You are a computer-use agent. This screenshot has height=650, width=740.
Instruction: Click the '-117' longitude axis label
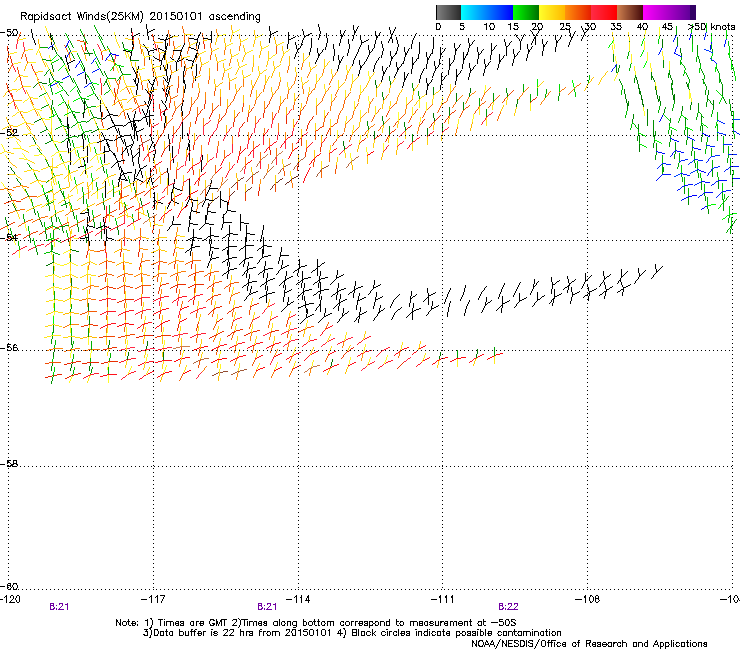point(153,599)
